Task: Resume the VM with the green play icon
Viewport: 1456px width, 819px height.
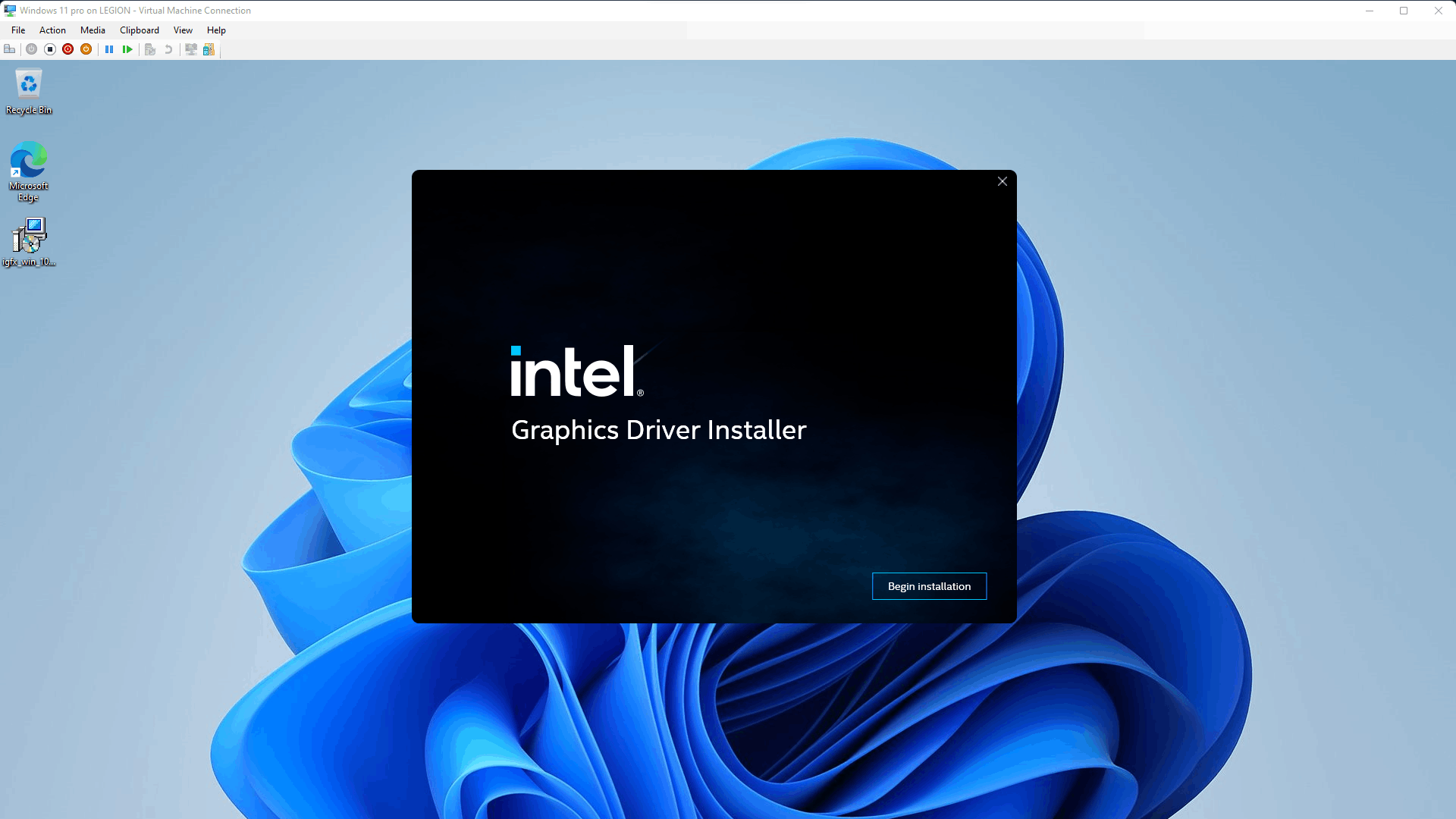Action: pos(128,49)
